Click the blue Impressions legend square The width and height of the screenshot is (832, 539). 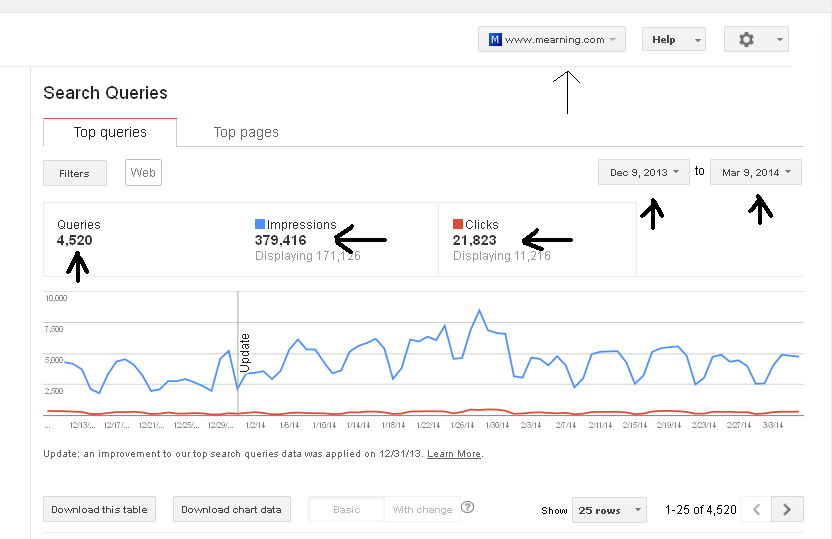pyautogui.click(x=260, y=225)
